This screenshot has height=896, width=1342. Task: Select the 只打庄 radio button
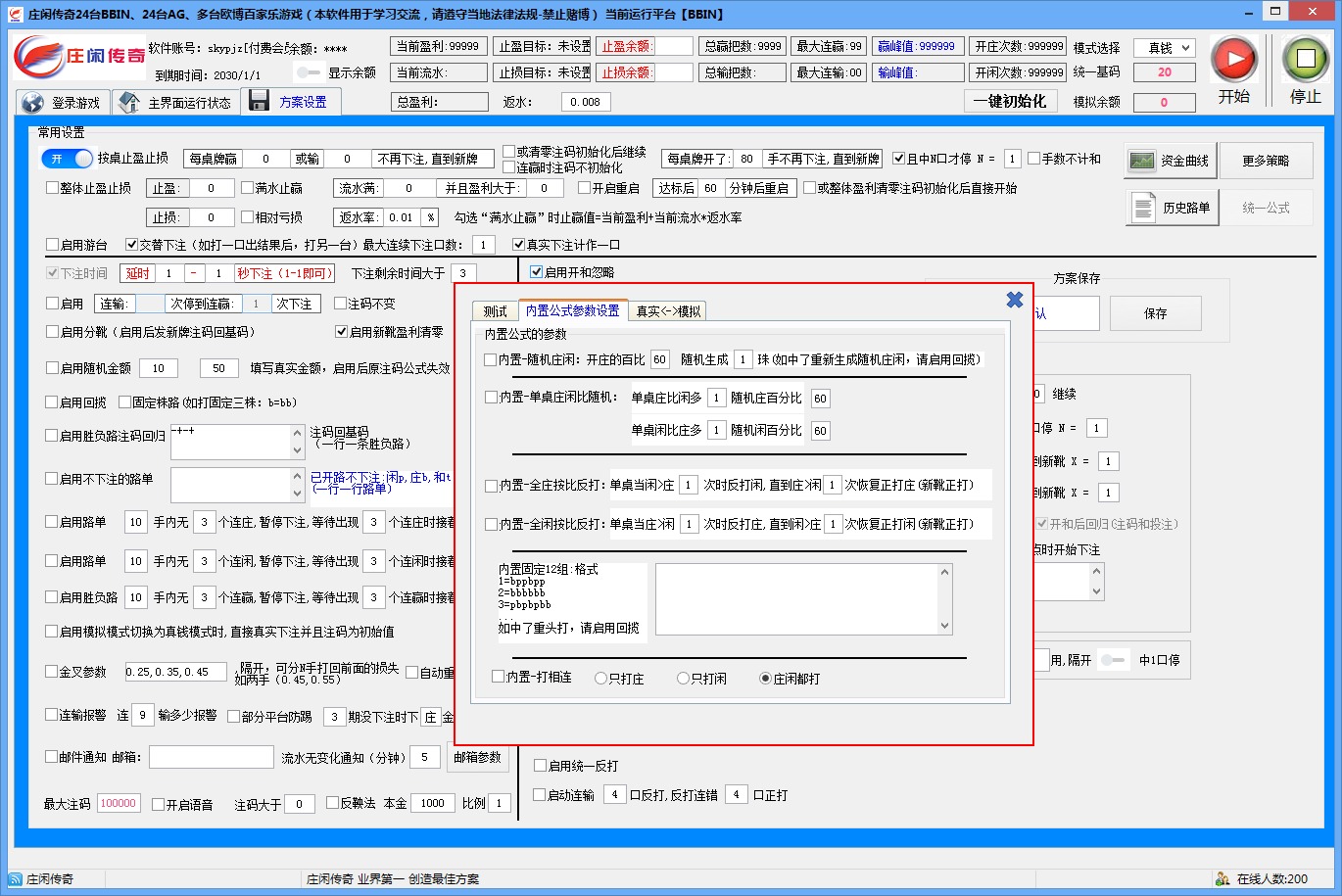point(601,678)
